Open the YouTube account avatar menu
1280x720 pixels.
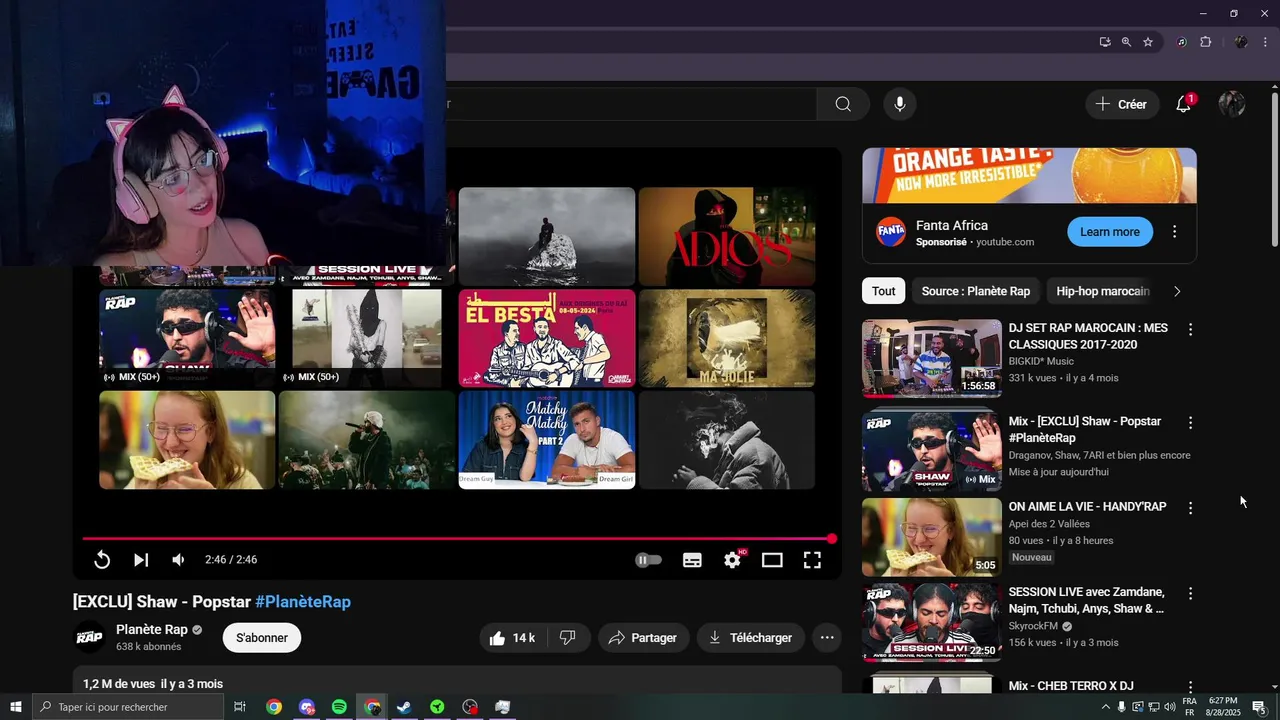(1232, 104)
